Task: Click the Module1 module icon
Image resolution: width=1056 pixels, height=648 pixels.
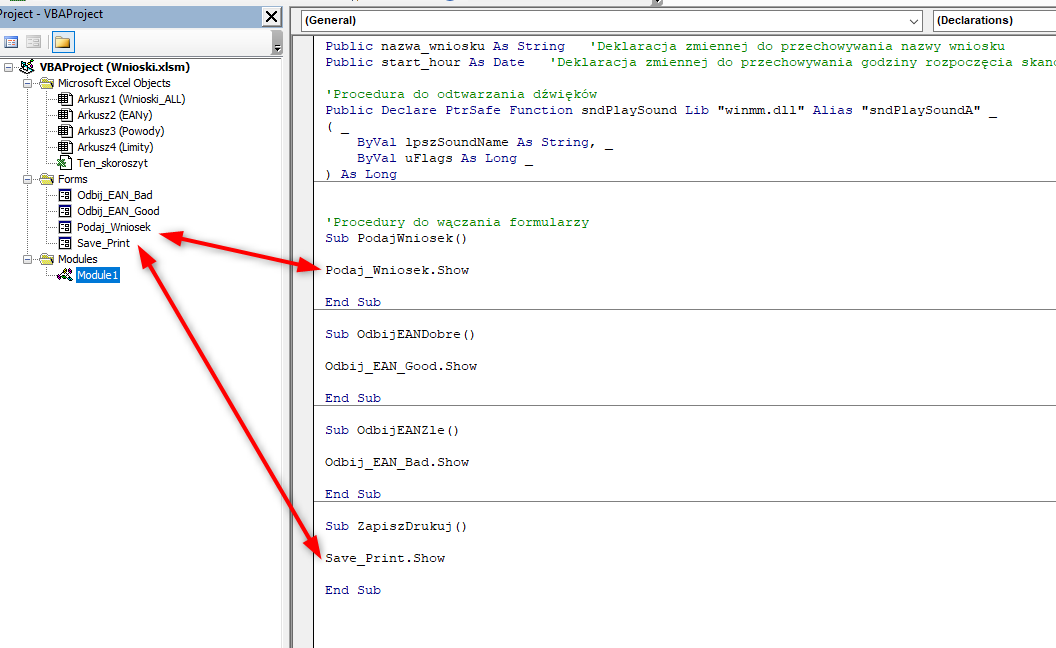Action: (65, 275)
